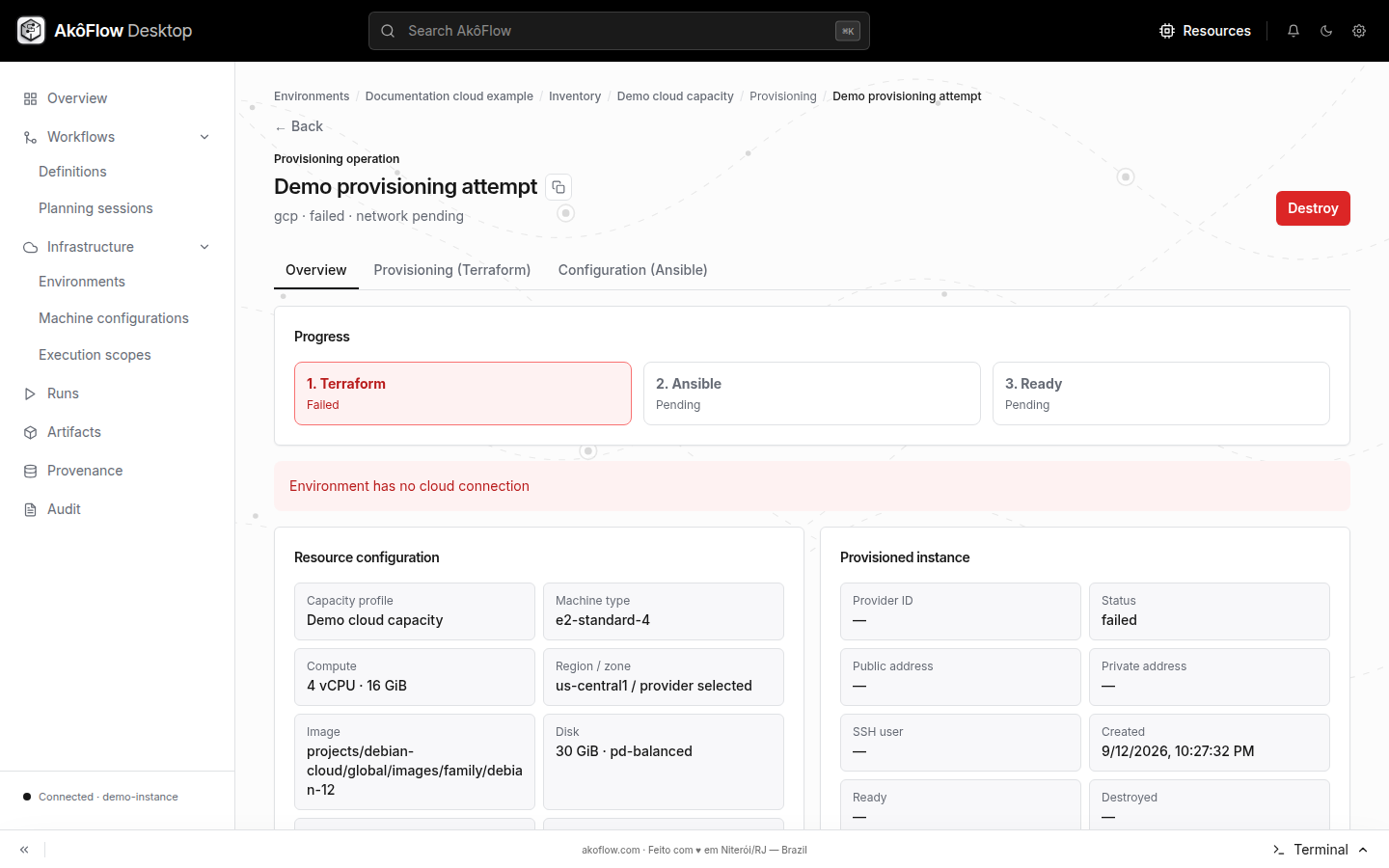
Task: Open the notifications bell
Action: tap(1294, 31)
